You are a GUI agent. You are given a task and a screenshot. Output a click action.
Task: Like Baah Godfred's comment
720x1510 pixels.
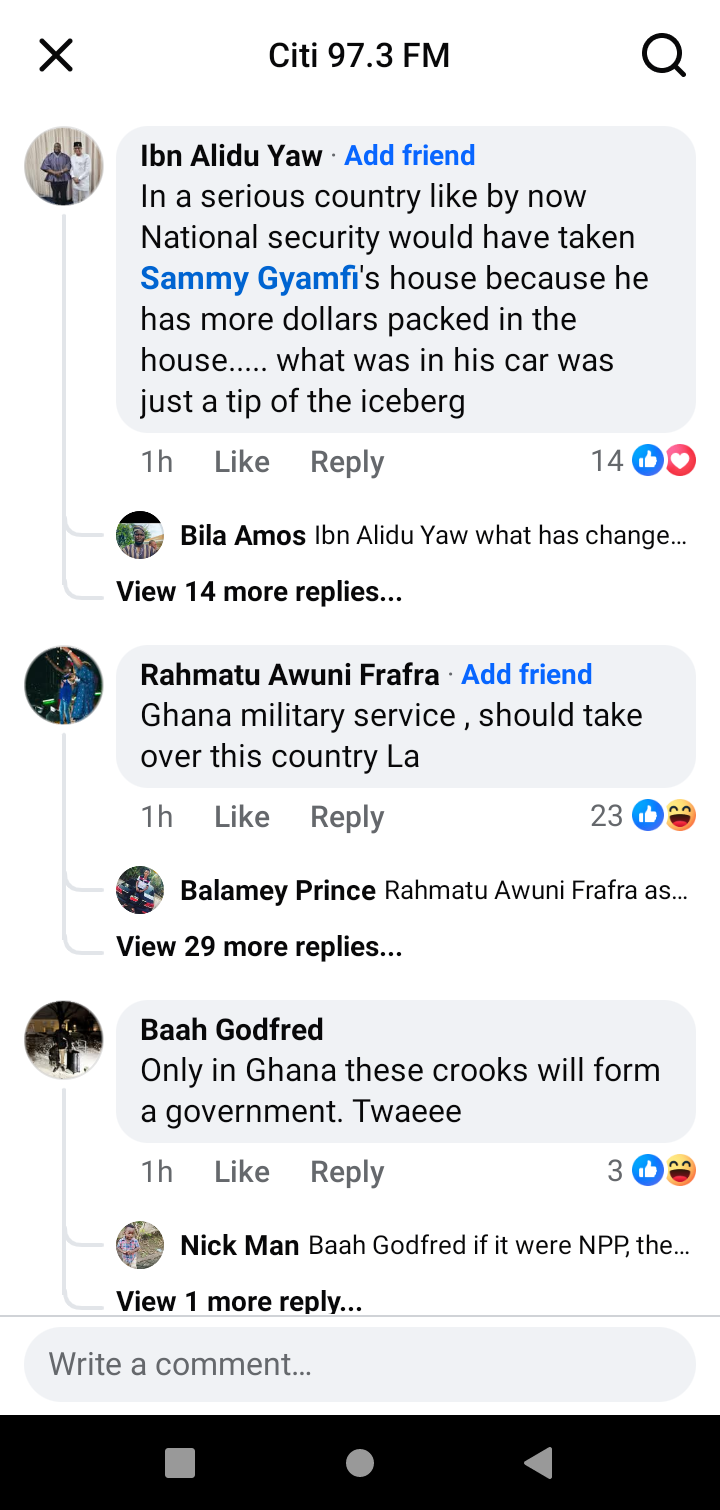tap(242, 1172)
